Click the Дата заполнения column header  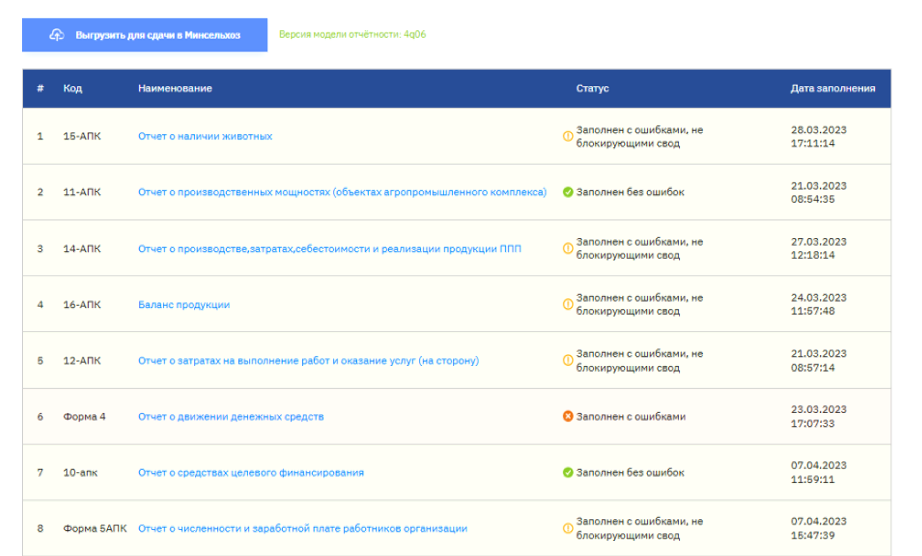[832, 88]
